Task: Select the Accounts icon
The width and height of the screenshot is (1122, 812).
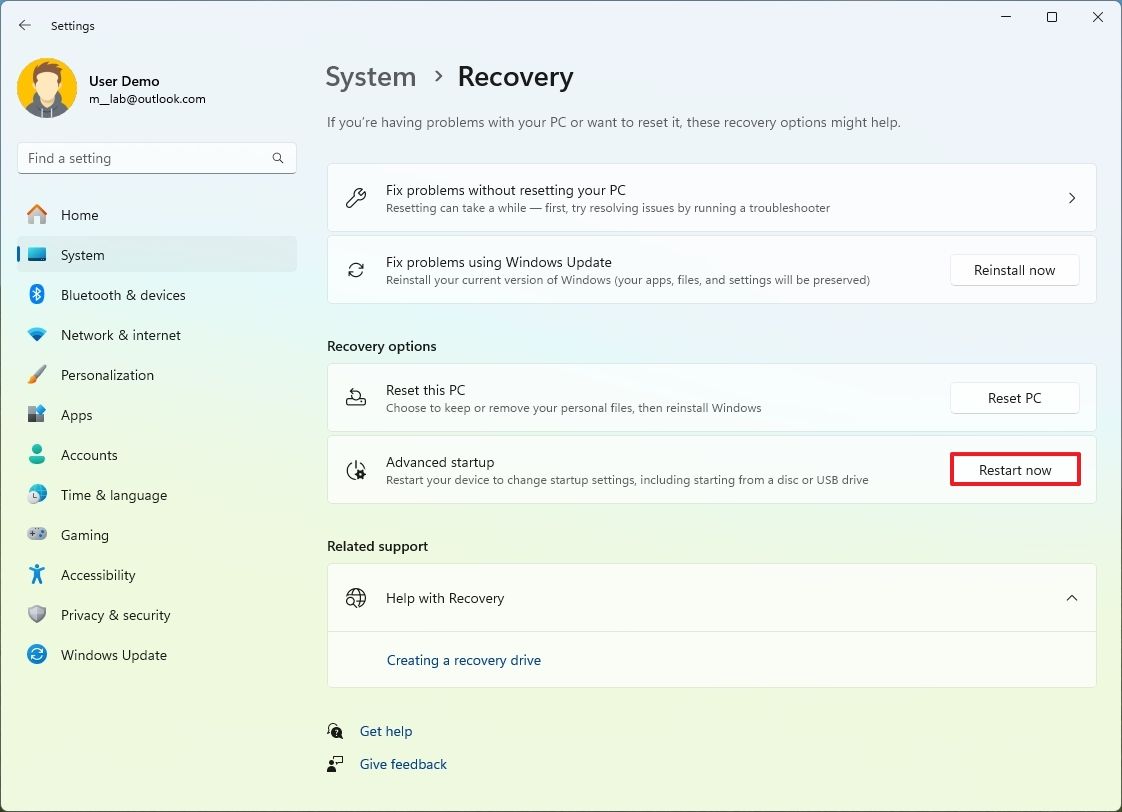Action: 37,454
